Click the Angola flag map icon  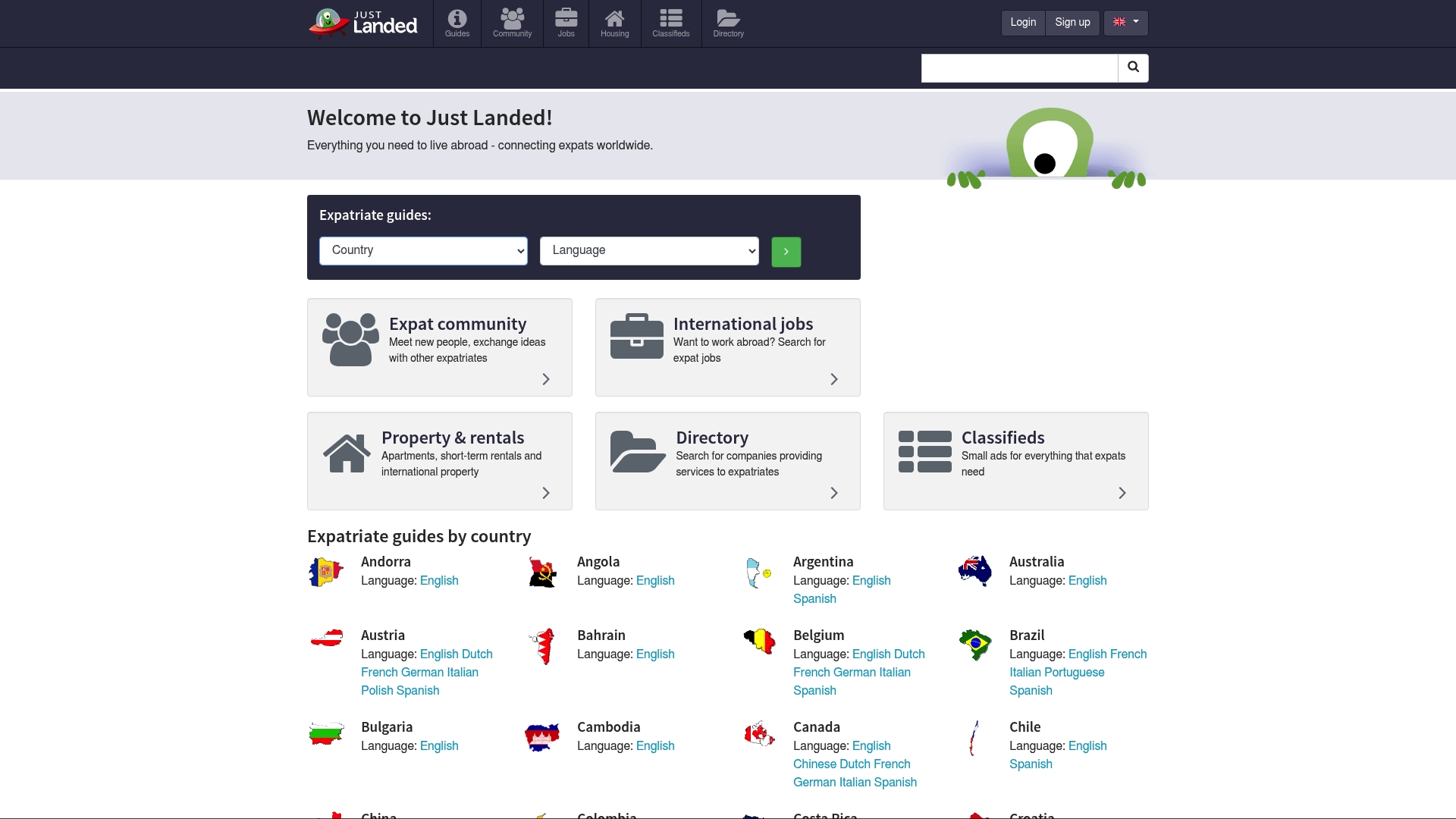(542, 573)
